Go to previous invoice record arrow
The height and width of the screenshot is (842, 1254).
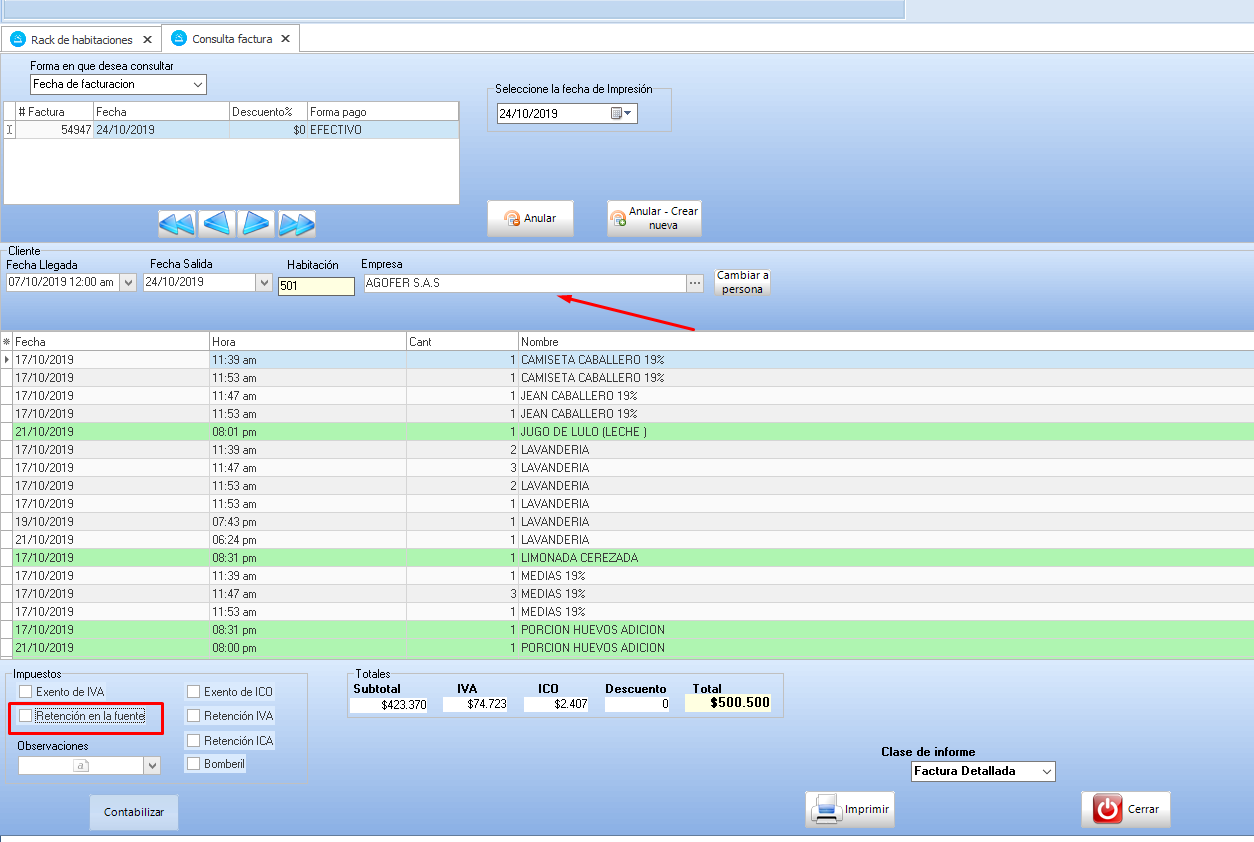tap(217, 224)
